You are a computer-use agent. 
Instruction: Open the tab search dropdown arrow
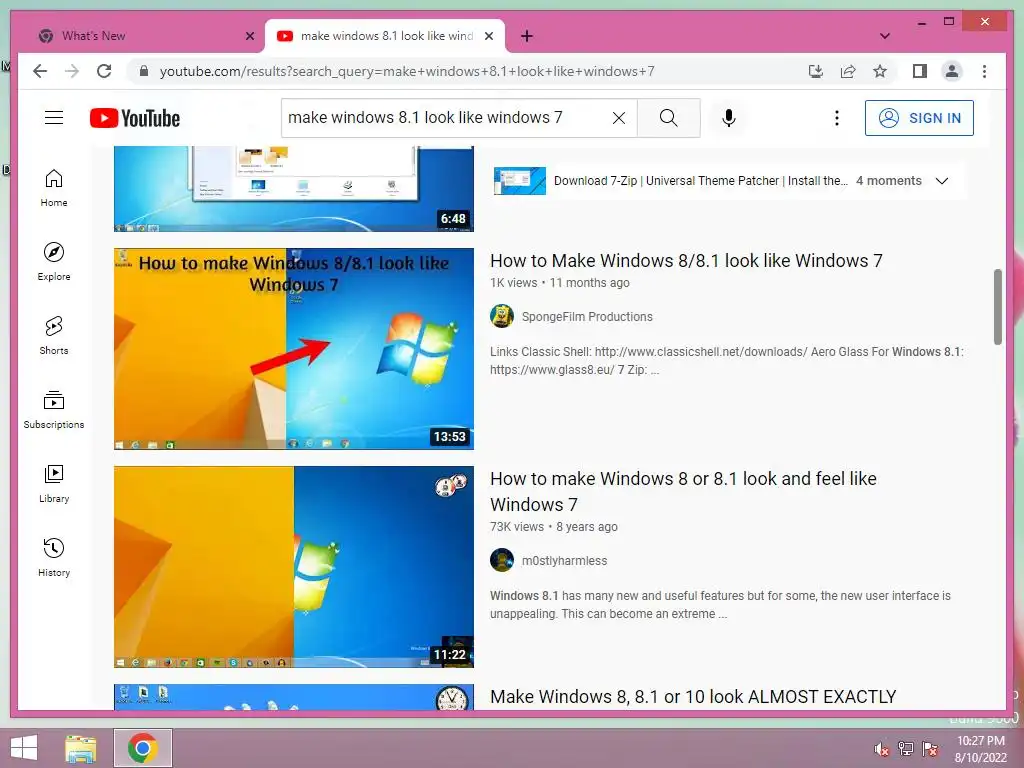coord(885,36)
